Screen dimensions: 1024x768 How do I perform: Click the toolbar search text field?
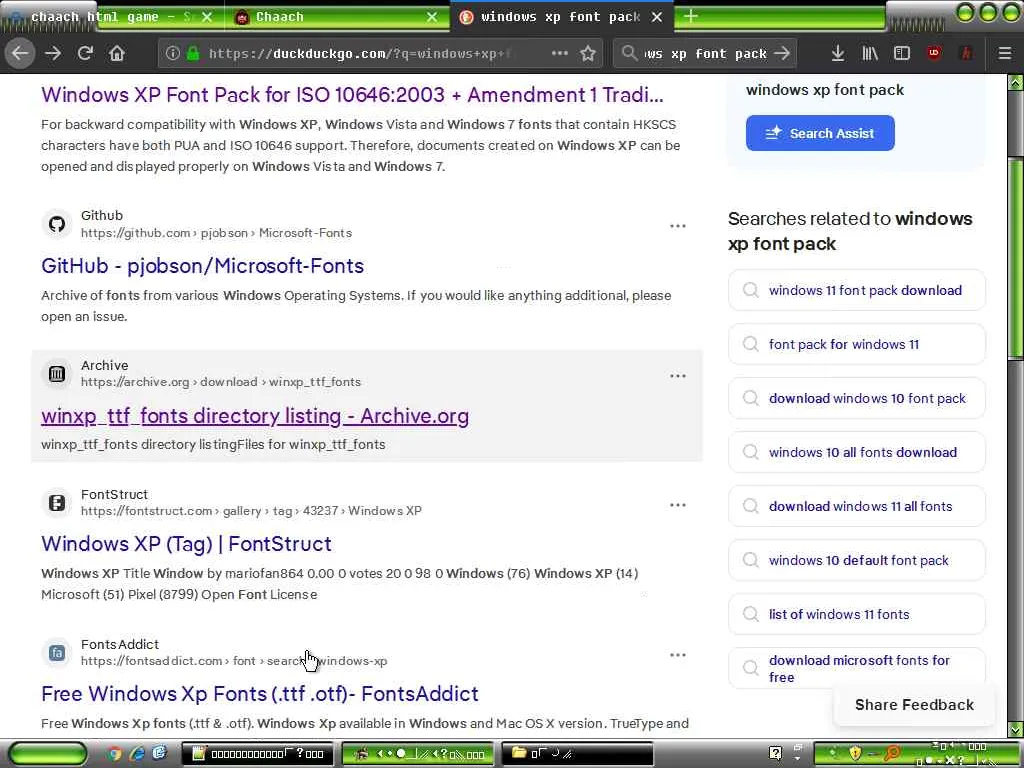(705, 53)
